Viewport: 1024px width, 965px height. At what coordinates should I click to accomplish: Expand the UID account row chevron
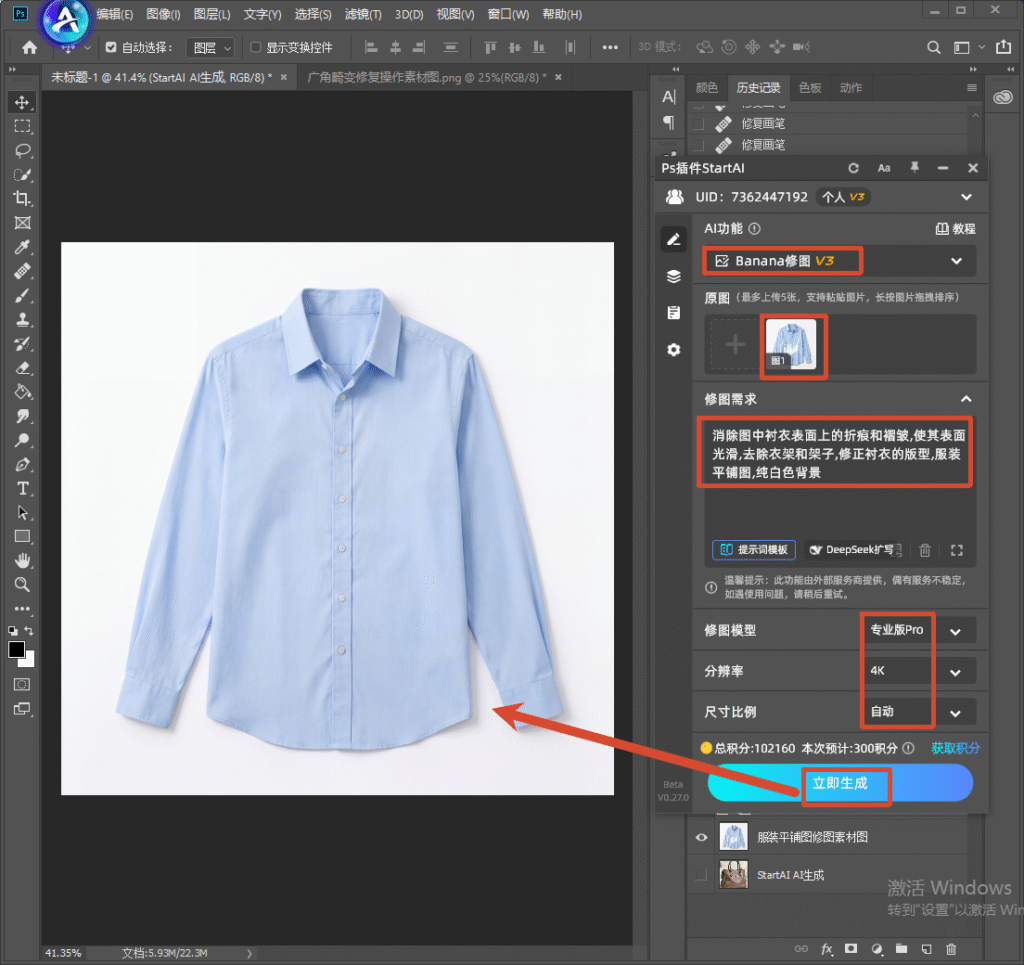click(x=967, y=197)
